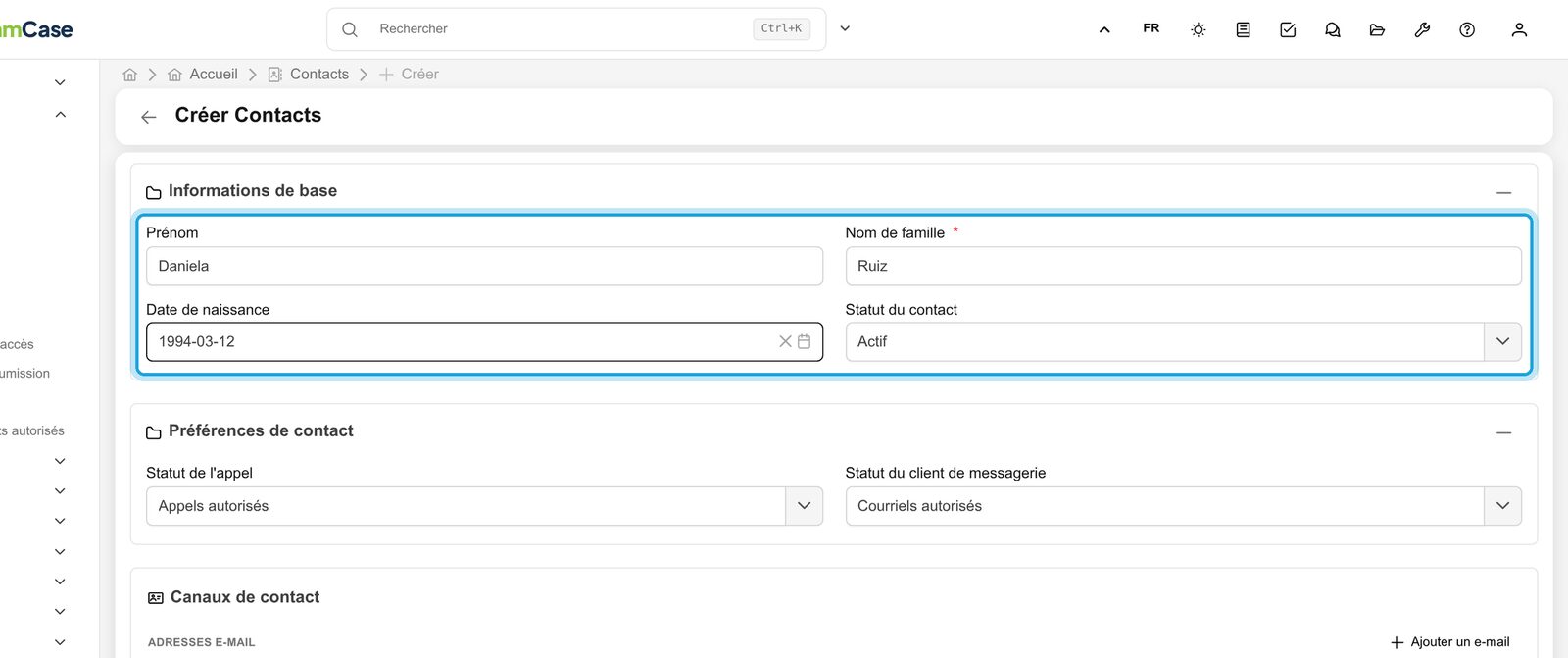
Task: Open the user profile icon
Action: point(1519,29)
